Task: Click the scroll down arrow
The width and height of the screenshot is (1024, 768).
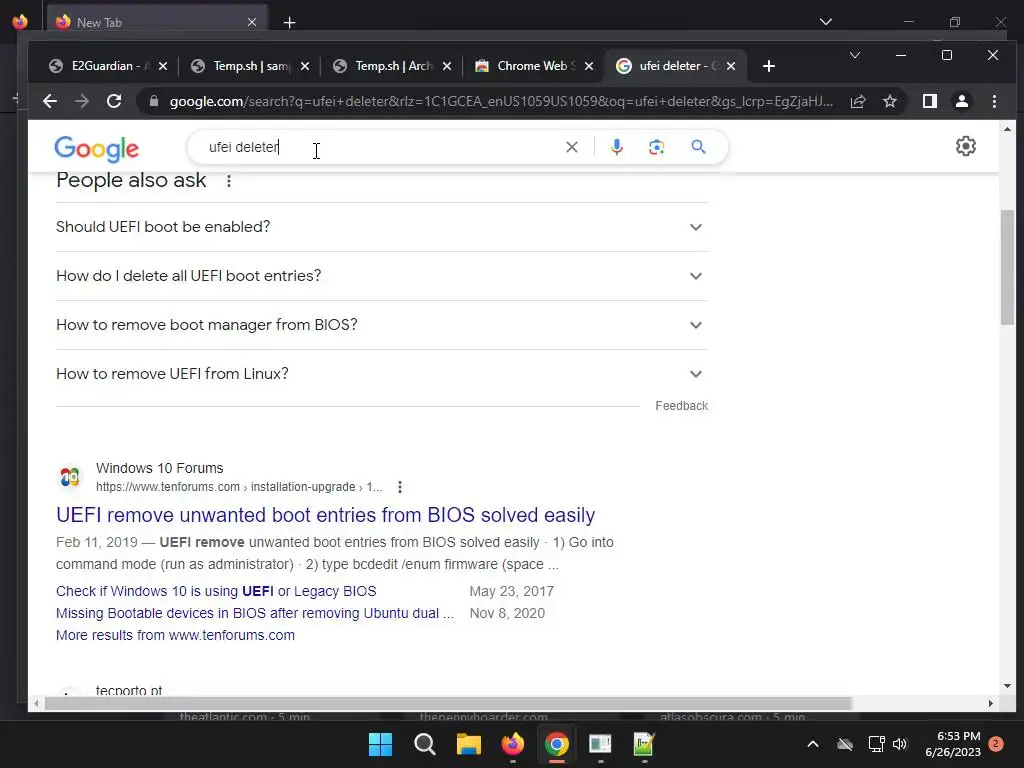Action: (x=1007, y=686)
